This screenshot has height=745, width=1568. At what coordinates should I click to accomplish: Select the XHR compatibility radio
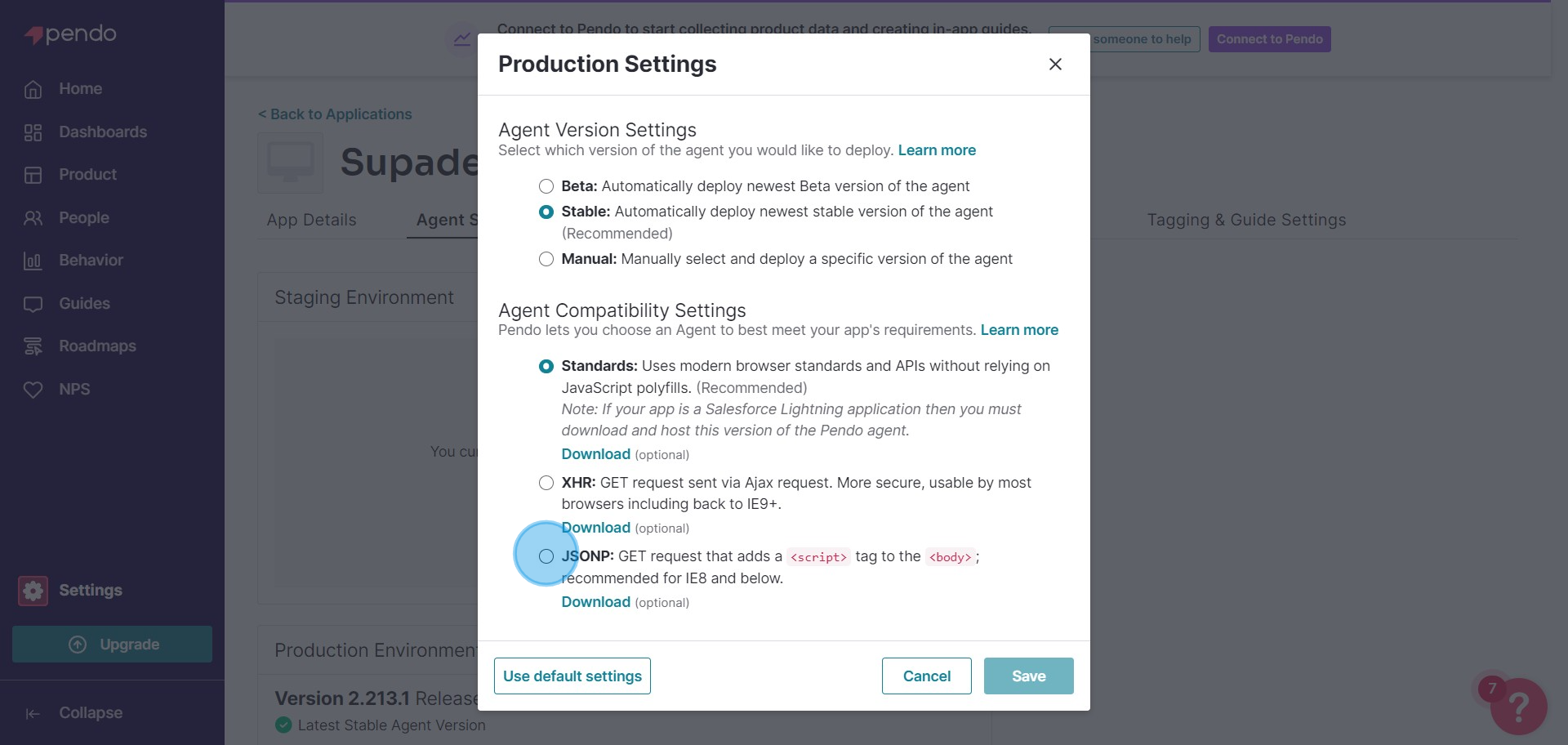click(x=546, y=483)
